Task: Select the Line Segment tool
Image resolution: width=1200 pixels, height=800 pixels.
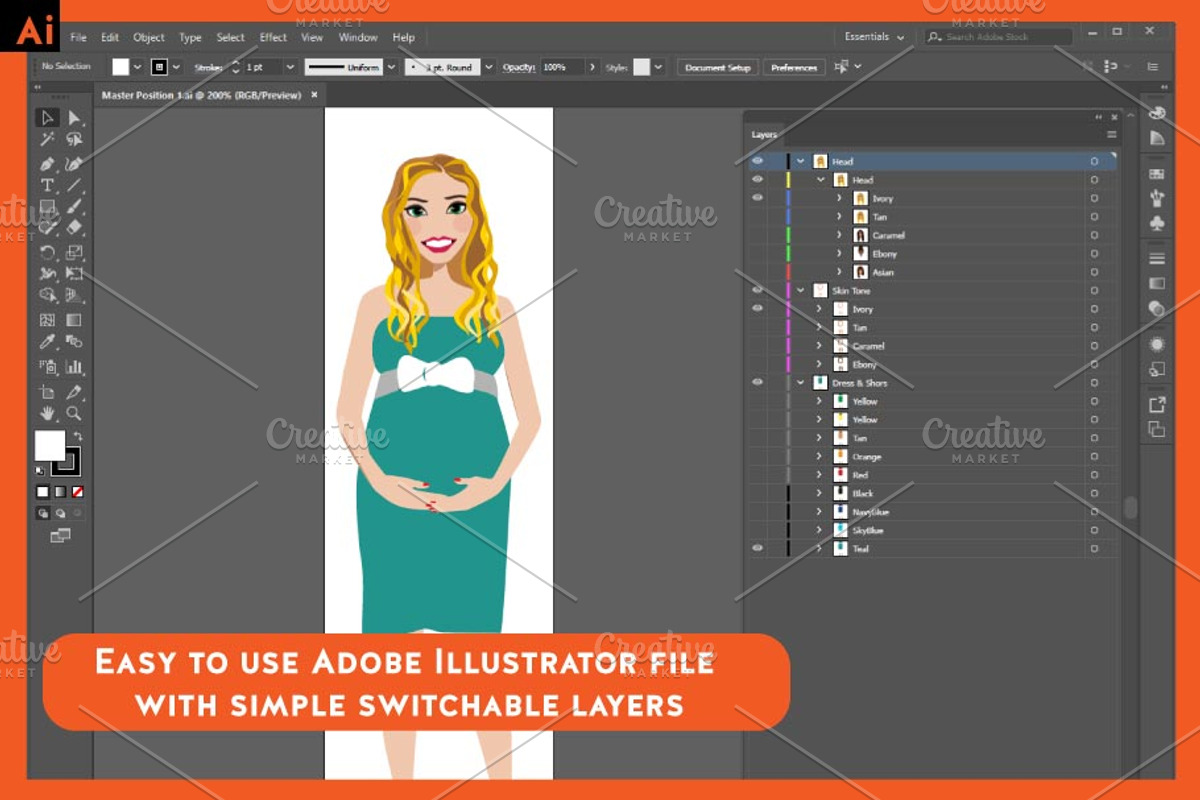Action: point(74,185)
